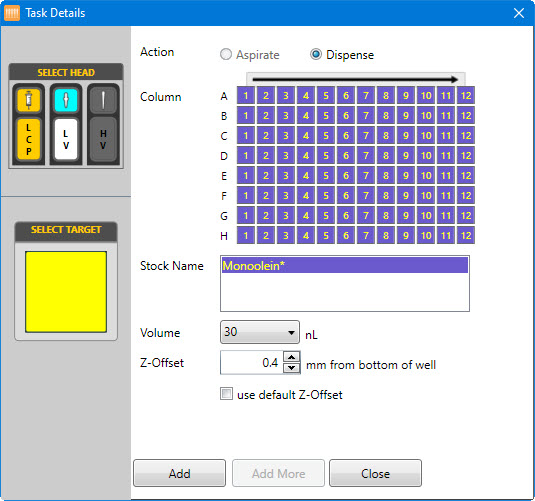The width and height of the screenshot is (535, 501).
Task: Click the yellow LCP label button
Action: pos(29,139)
